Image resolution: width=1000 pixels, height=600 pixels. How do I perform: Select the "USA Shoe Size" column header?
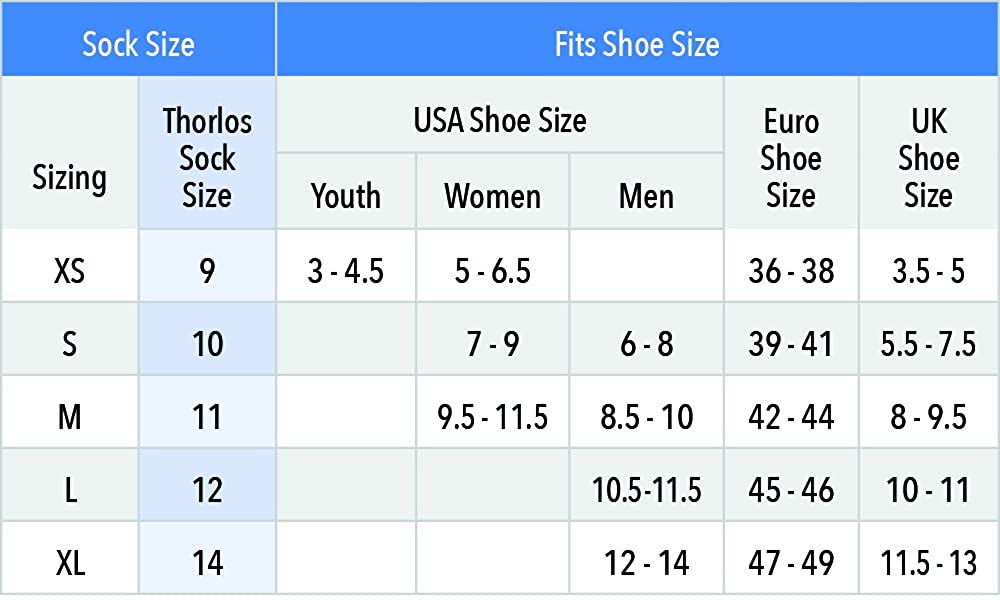tap(500, 121)
